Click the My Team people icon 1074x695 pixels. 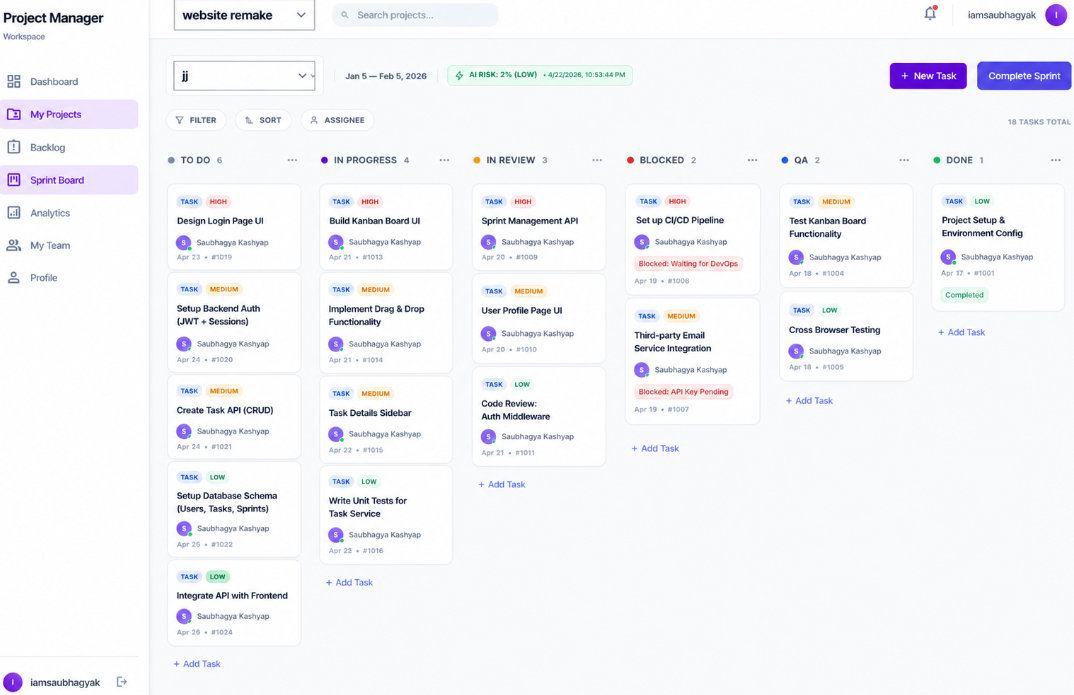tap(14, 245)
